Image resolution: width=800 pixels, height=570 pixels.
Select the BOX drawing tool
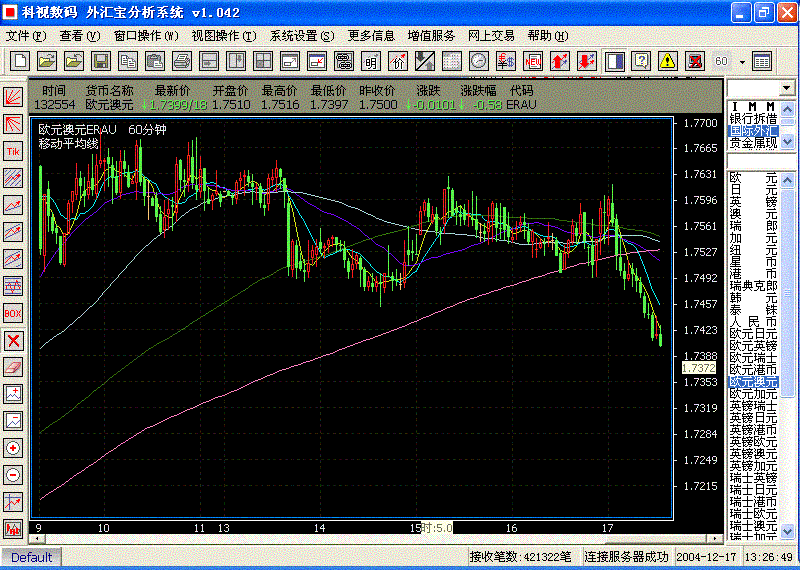13,313
